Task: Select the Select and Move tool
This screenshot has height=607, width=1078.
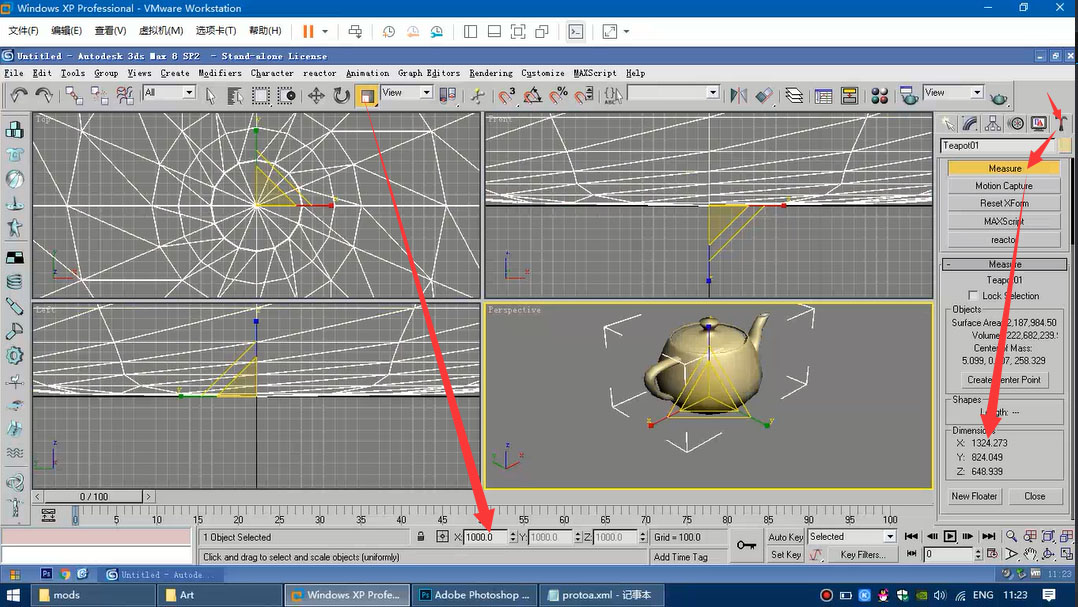Action: point(316,96)
